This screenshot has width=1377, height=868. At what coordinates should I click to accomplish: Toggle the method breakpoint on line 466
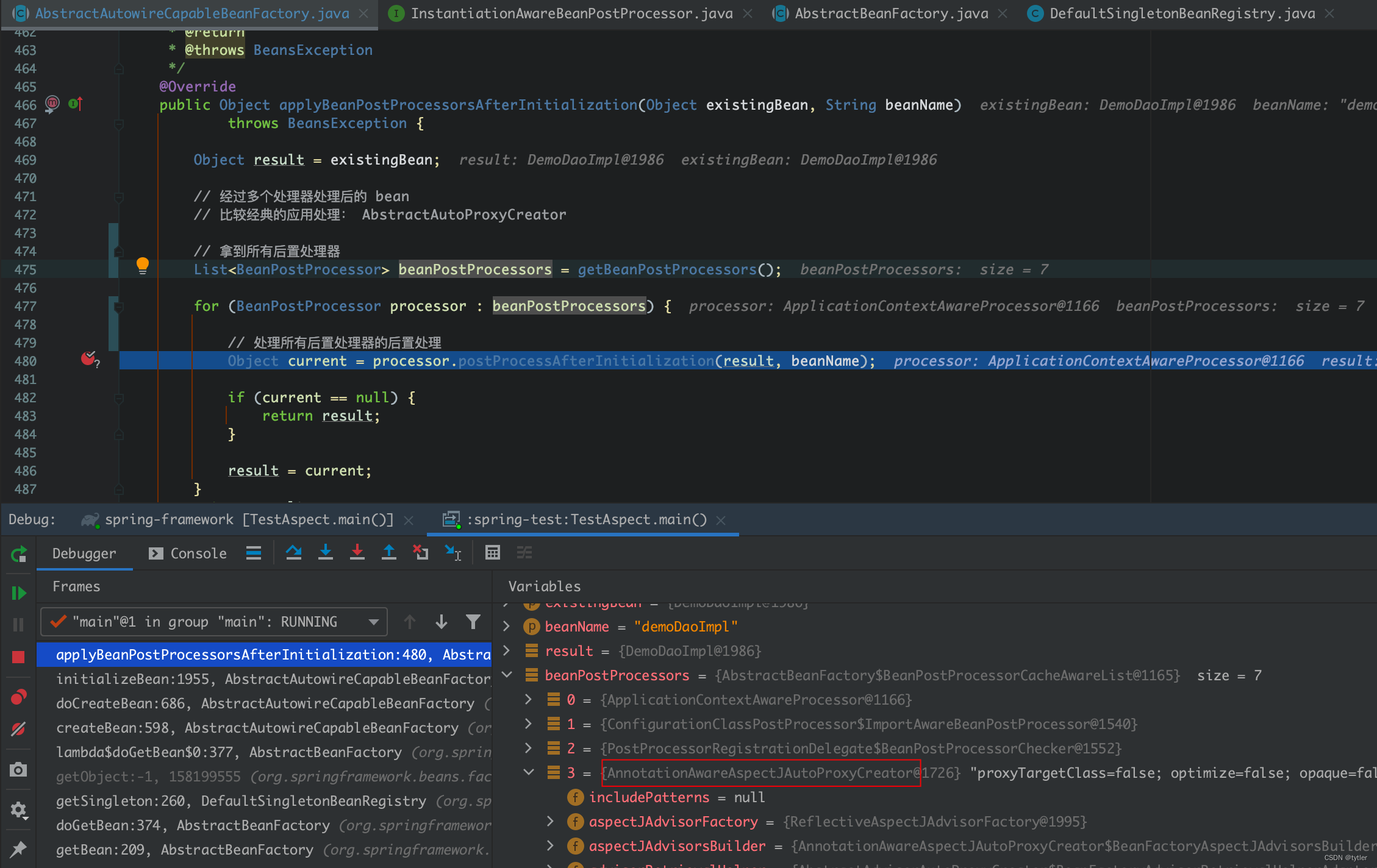pos(52,104)
